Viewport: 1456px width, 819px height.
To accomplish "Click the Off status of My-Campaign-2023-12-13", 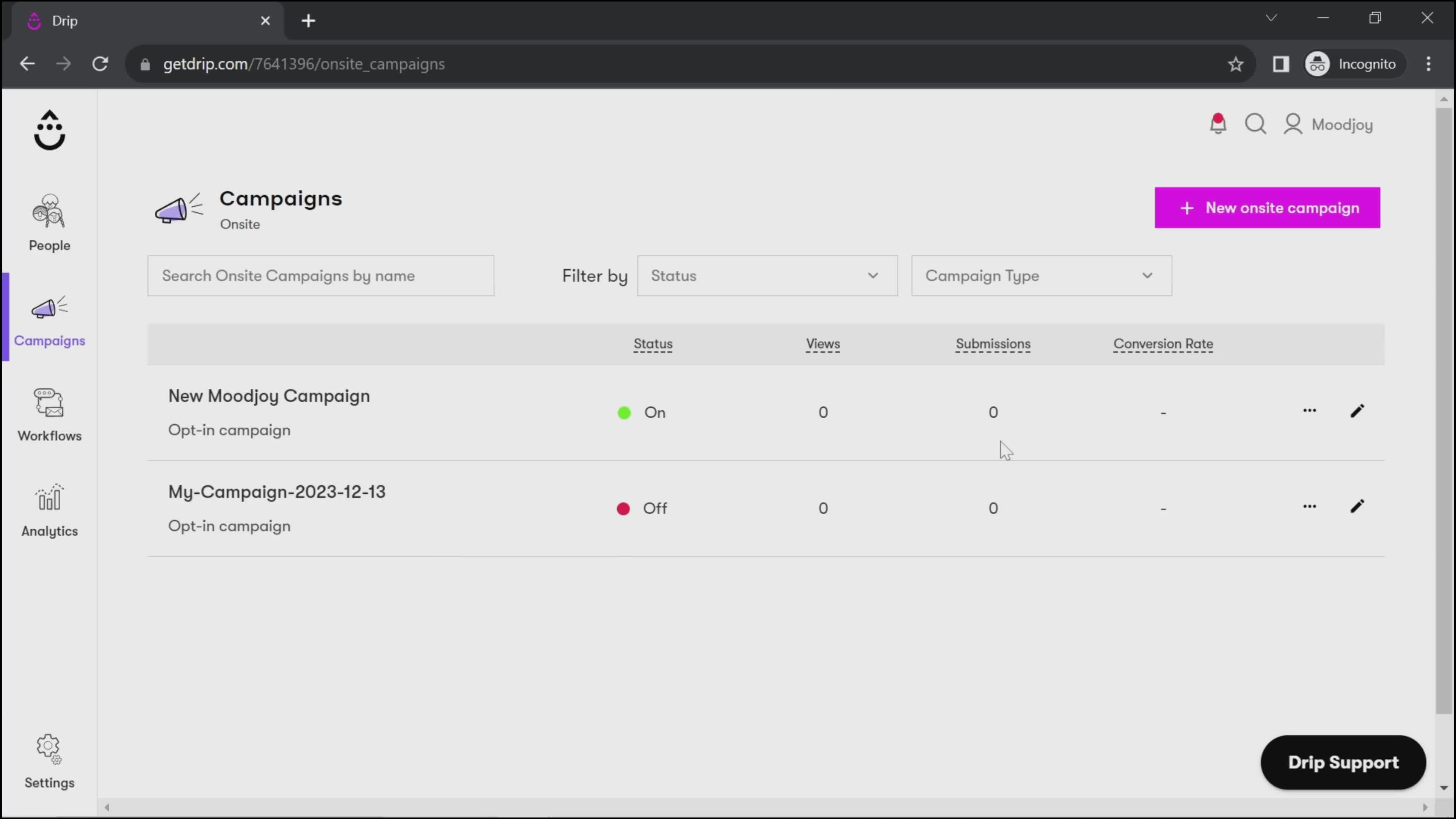I will click(642, 509).
